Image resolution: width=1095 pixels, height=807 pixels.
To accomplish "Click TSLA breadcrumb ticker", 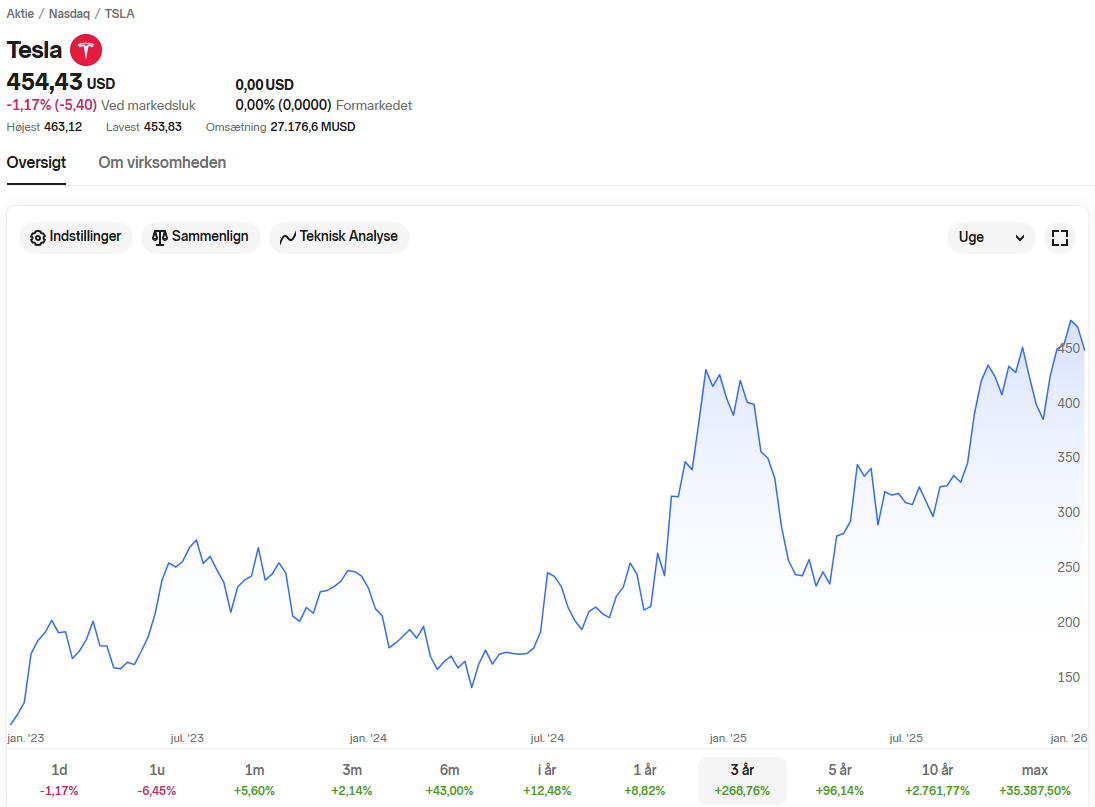I will click(119, 13).
